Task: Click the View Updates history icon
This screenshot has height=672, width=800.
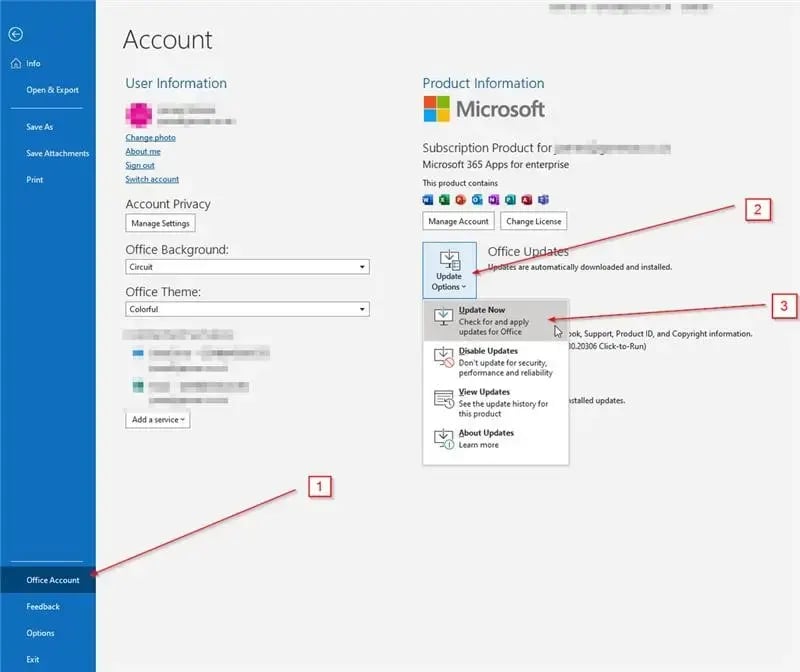Action: click(x=443, y=399)
